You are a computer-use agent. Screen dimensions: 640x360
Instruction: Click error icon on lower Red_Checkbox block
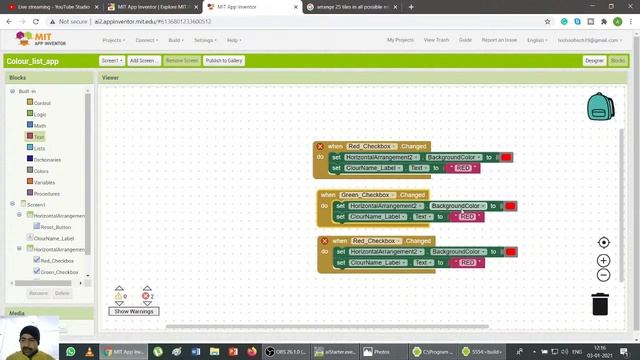[324, 241]
